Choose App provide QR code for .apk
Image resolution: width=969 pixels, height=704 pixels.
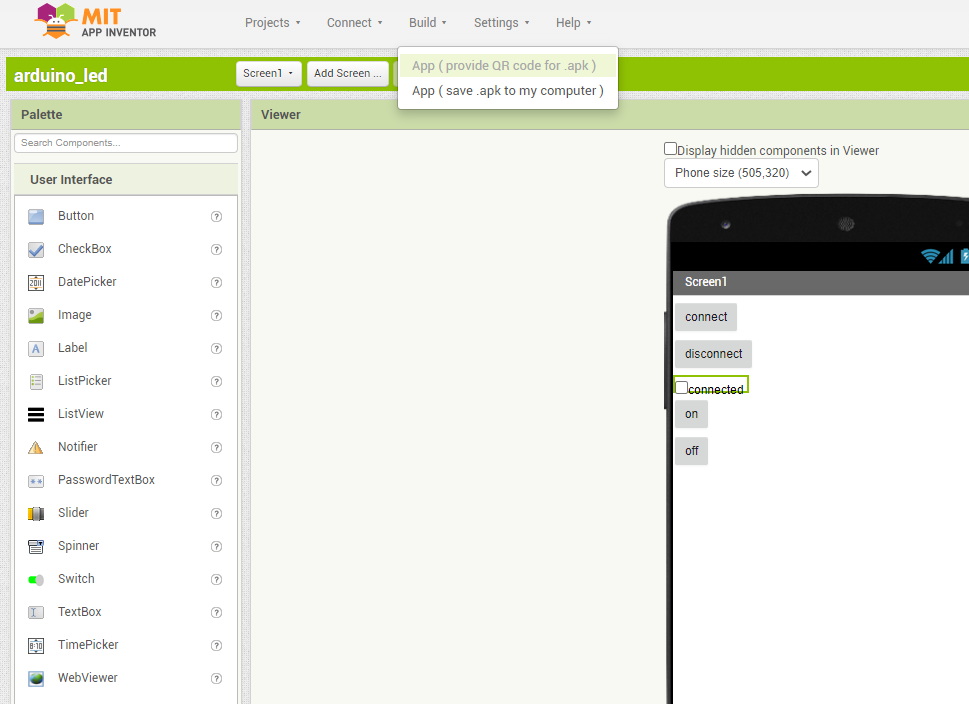pos(507,66)
